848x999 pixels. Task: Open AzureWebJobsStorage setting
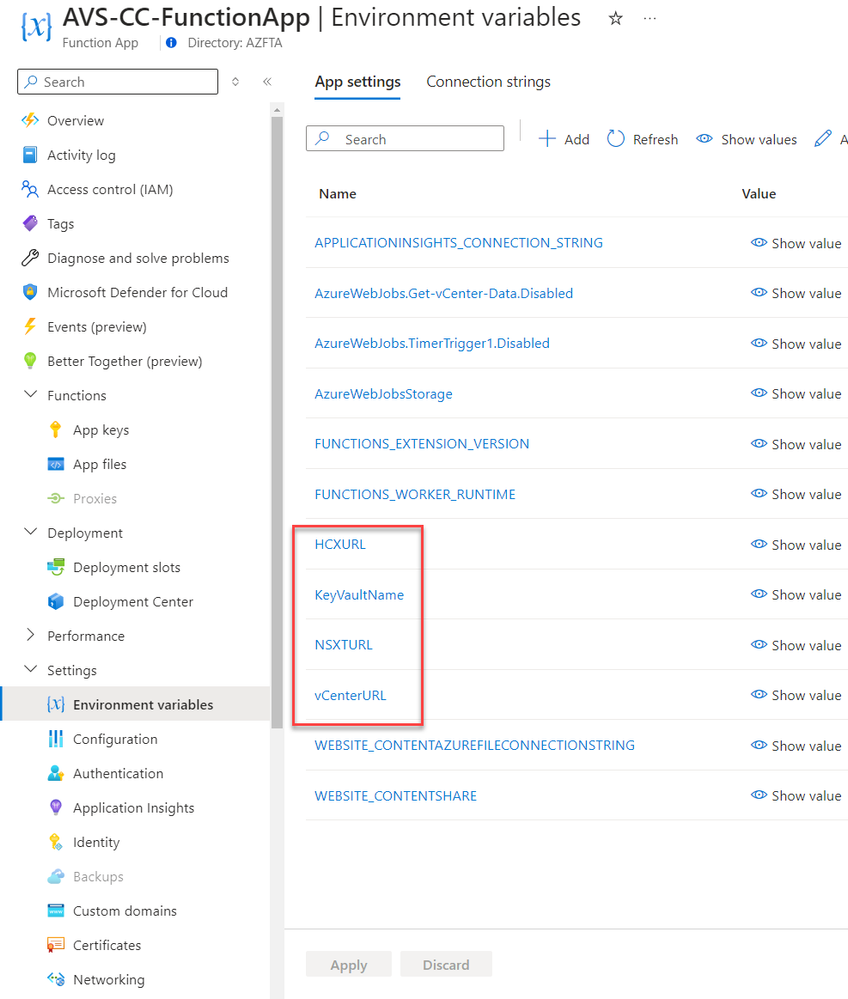(x=384, y=394)
